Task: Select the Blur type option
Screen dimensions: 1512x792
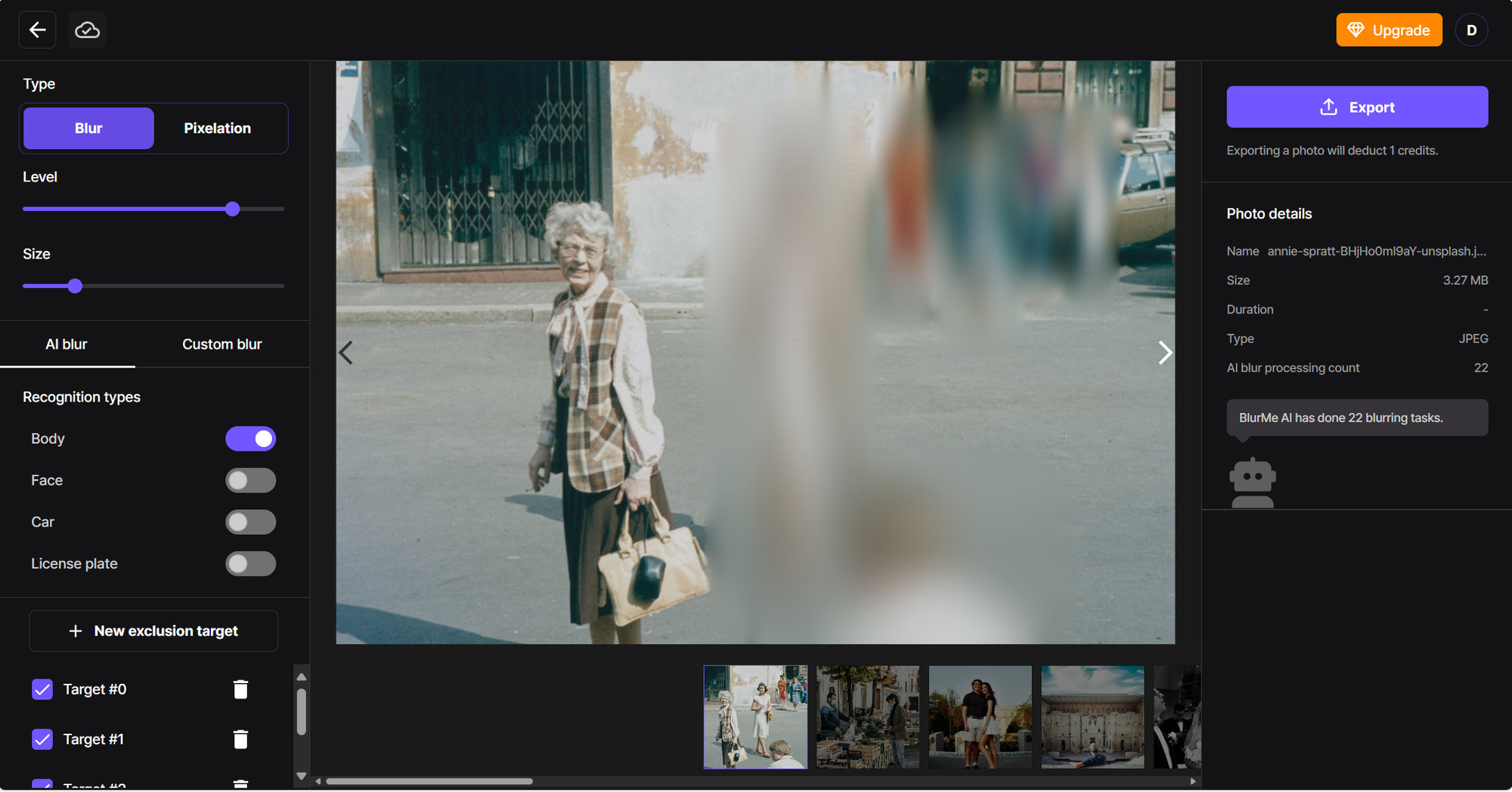Action: click(x=88, y=129)
